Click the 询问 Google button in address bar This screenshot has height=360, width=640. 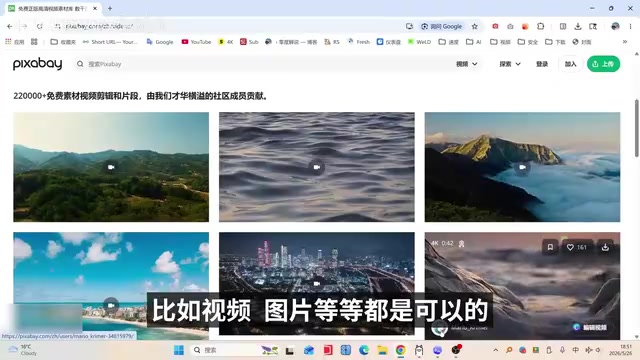pos(442,26)
